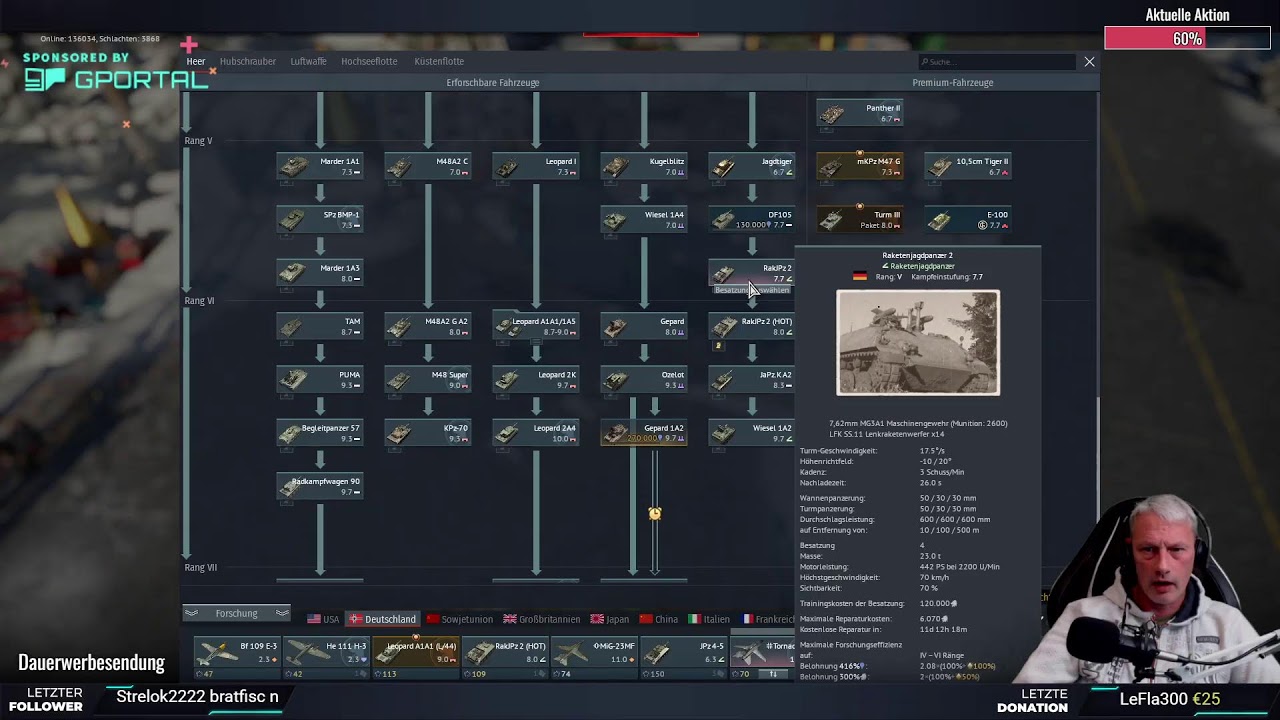Select the Ozelot vehicle card
The height and width of the screenshot is (720, 1280).
point(644,380)
